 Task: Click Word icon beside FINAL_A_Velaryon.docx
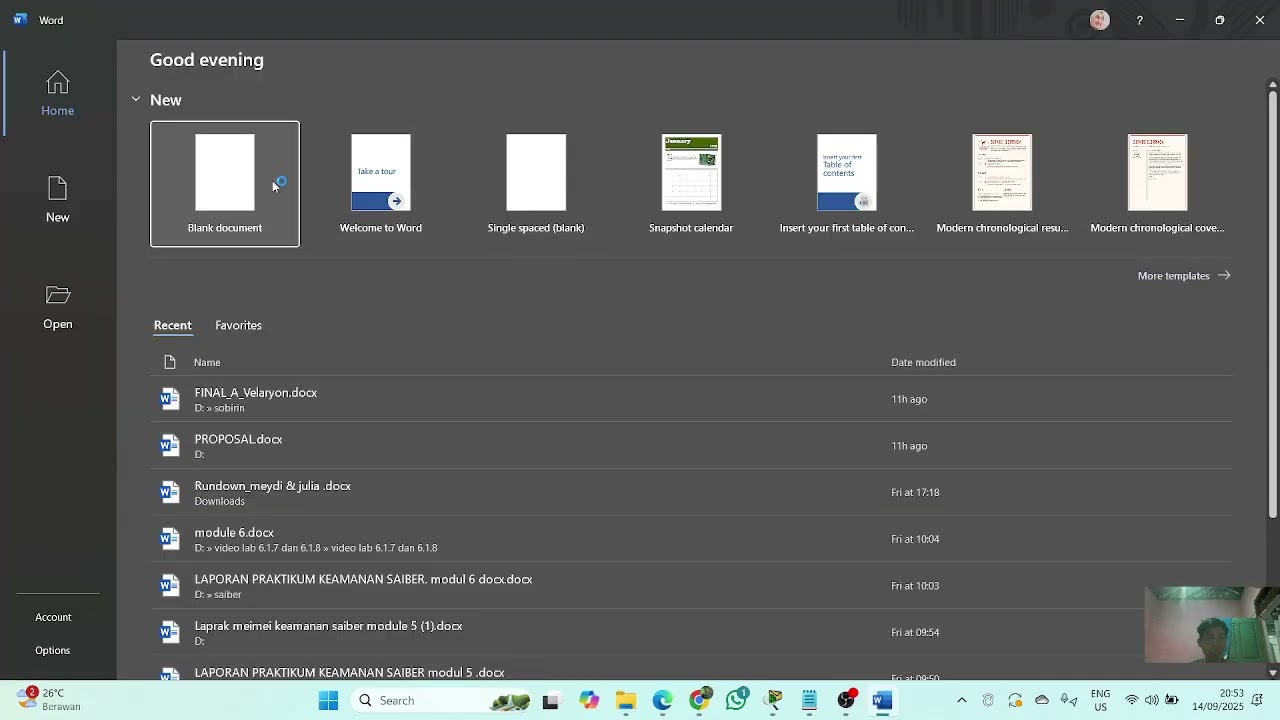(x=170, y=399)
